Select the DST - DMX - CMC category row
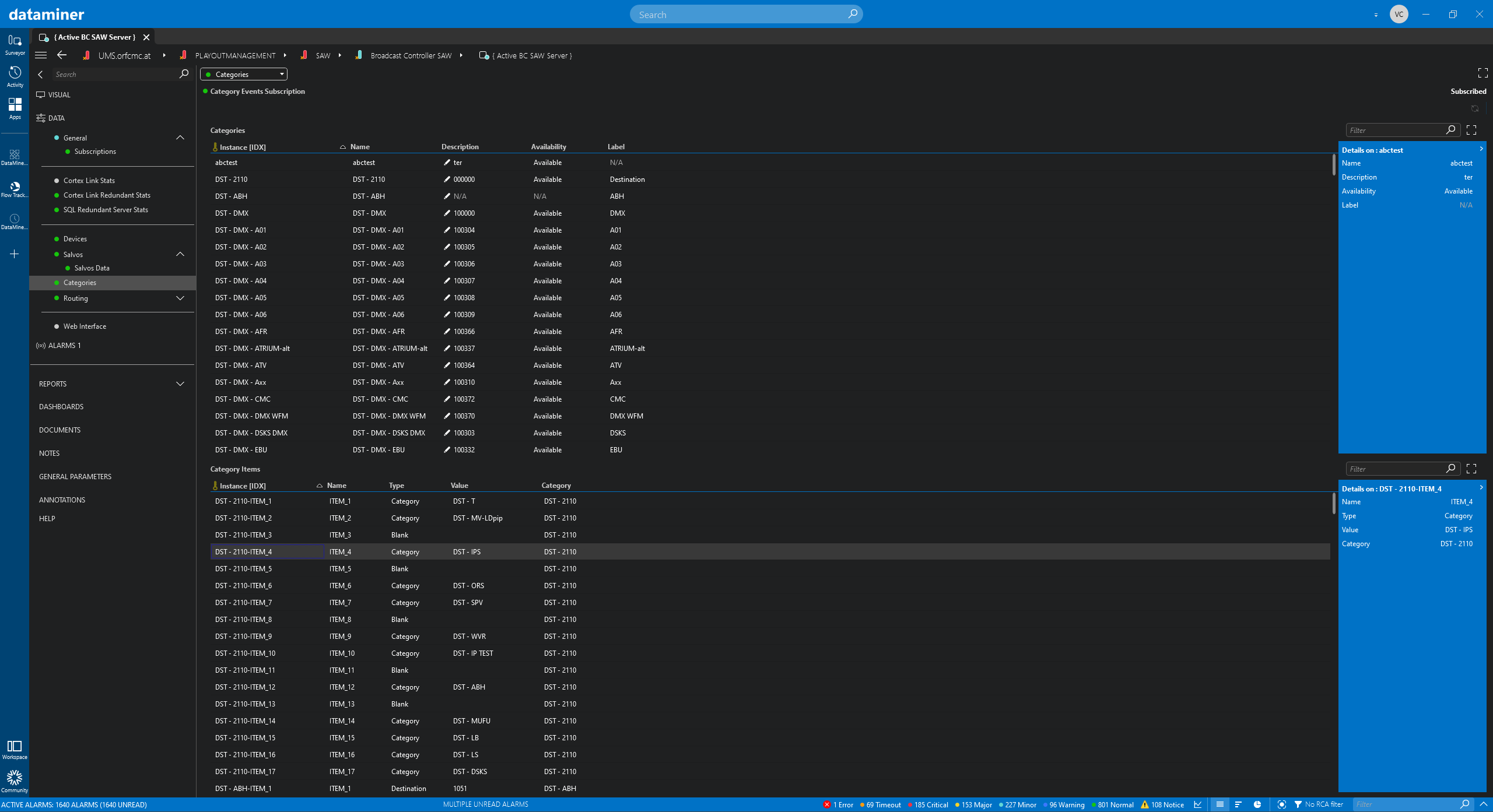 770,399
